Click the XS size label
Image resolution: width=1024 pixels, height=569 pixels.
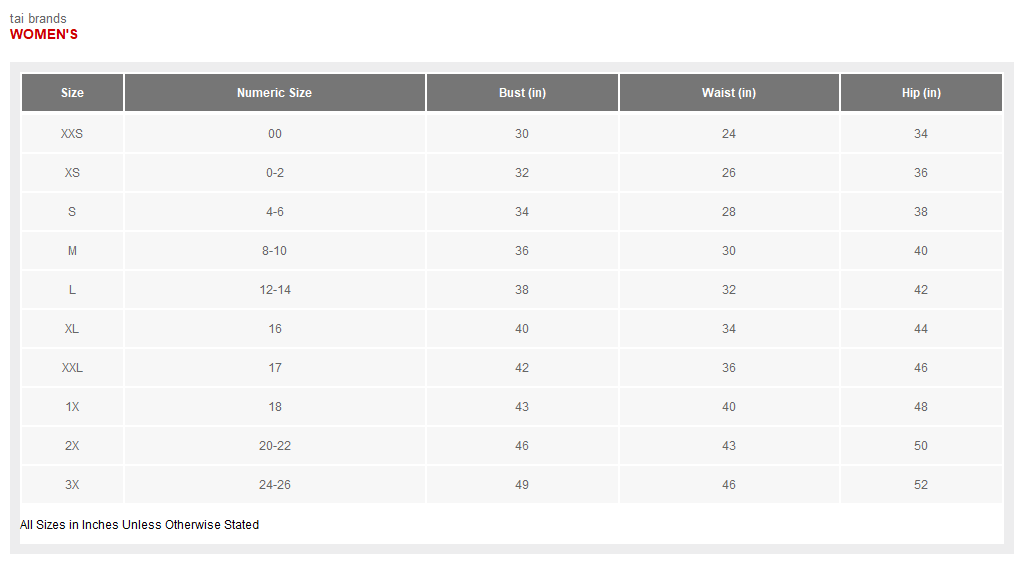tap(72, 173)
